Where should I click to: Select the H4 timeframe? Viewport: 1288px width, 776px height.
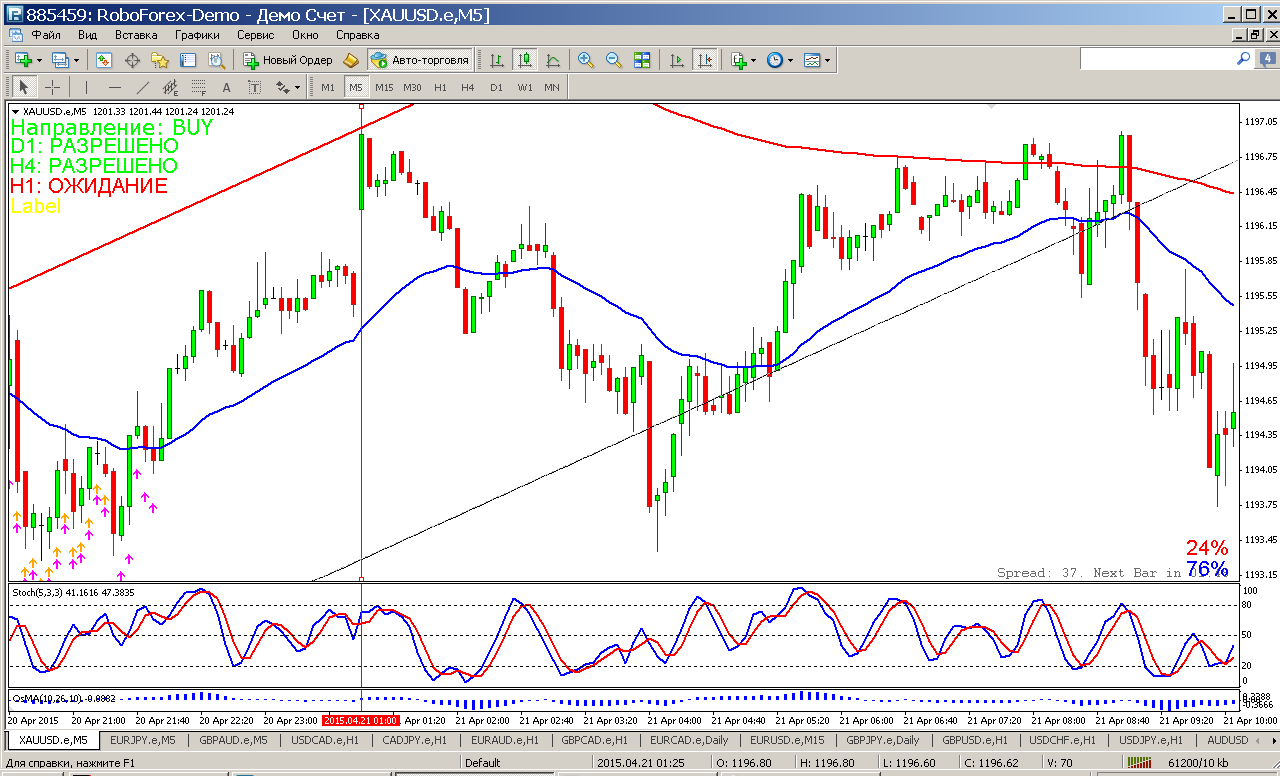(468, 87)
